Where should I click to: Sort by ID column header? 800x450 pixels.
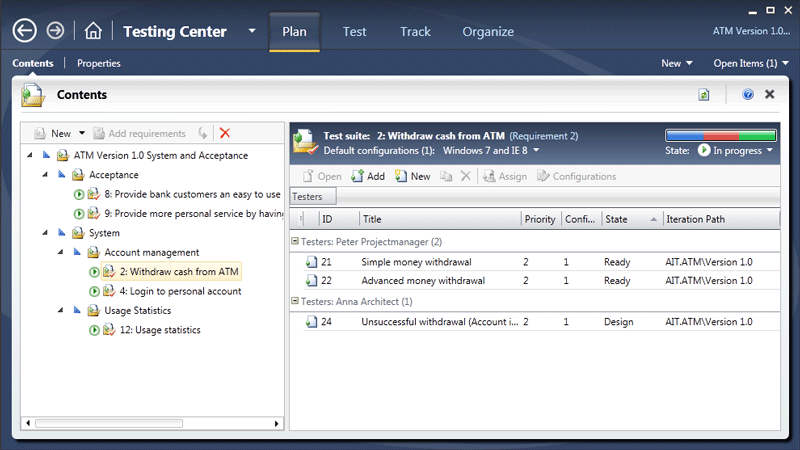click(339, 219)
